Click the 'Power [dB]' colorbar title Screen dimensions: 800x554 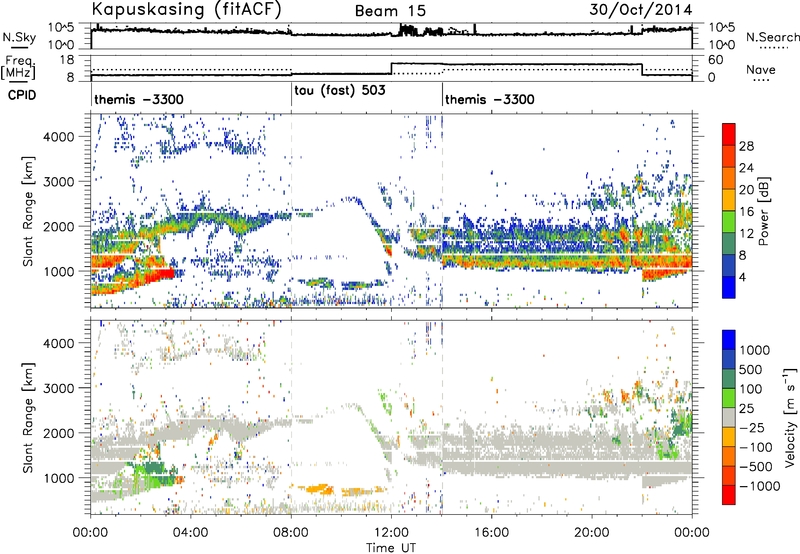tap(763, 211)
